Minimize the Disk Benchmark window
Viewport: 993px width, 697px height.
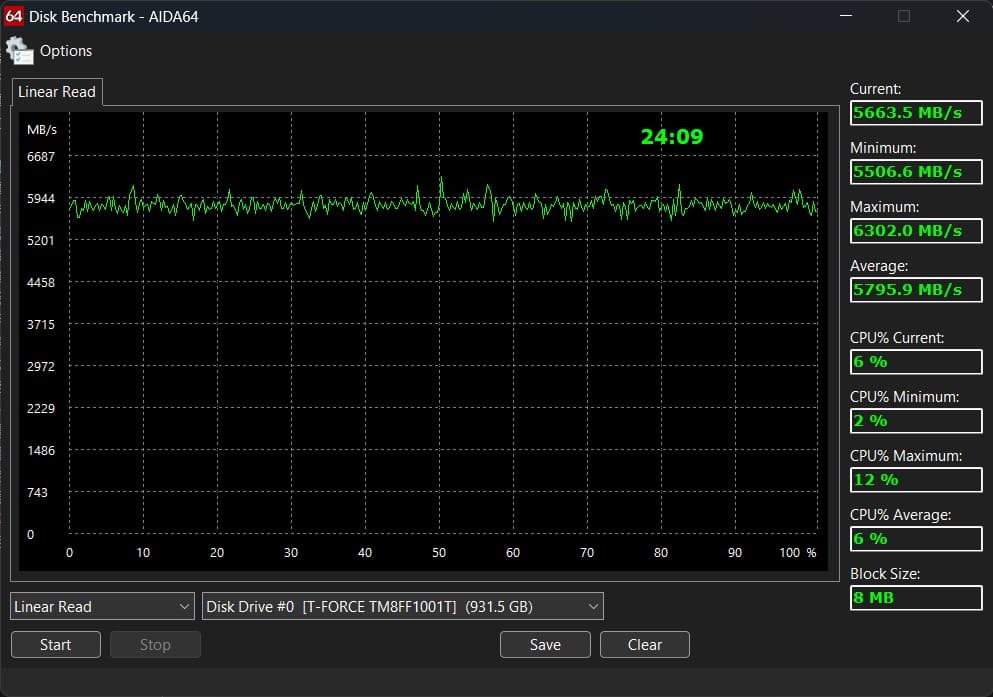pos(845,16)
